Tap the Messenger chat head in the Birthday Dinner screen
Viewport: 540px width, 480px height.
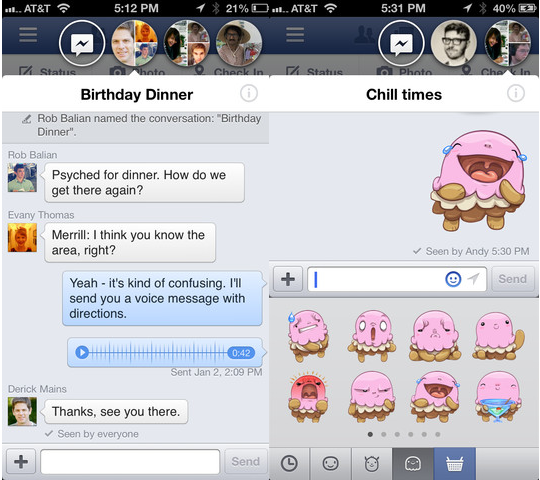pyautogui.click(x=82, y=43)
